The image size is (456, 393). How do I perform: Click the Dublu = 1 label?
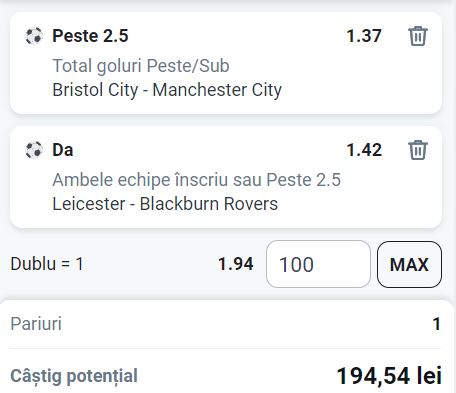(47, 264)
